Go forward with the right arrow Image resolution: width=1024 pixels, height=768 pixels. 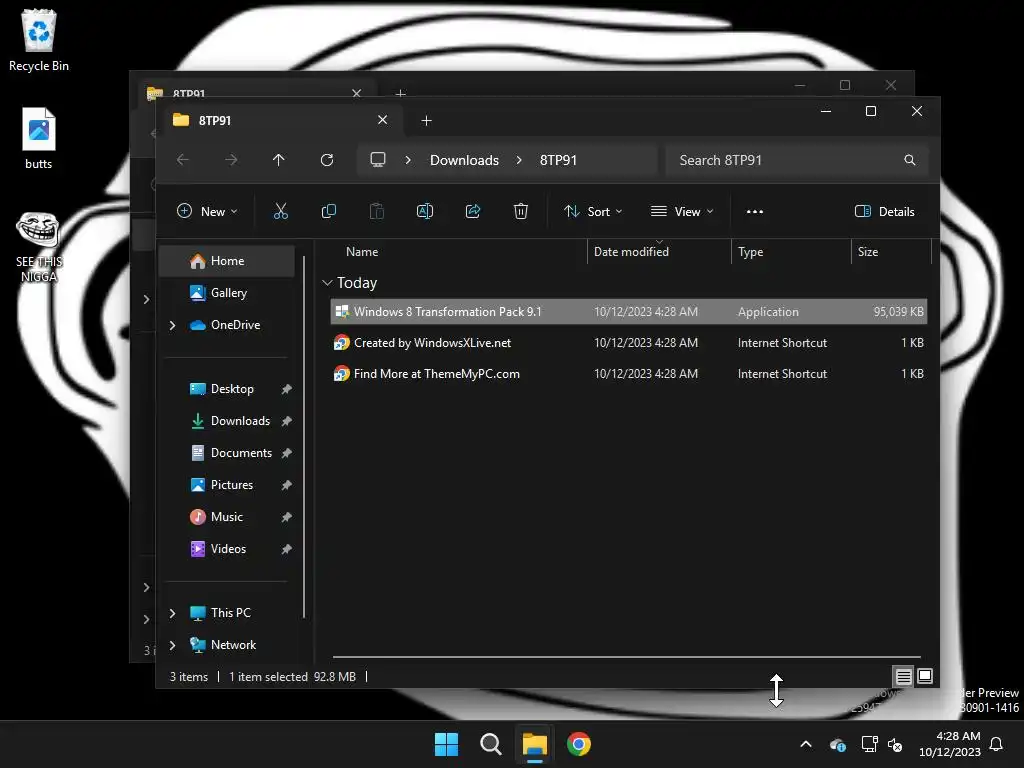[231, 160]
